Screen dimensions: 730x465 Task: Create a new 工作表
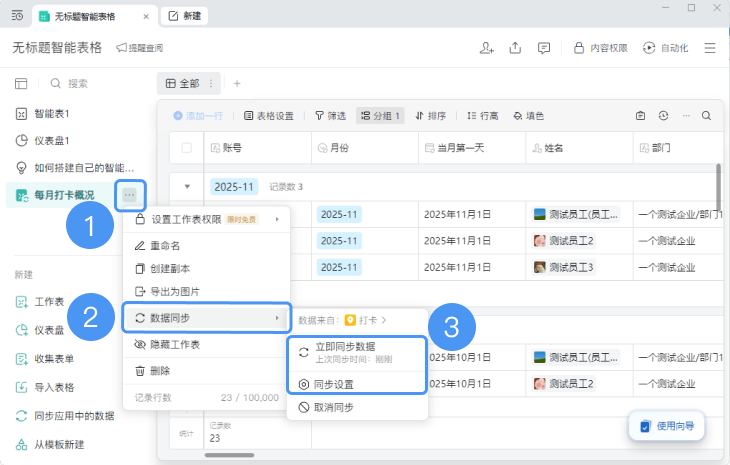pos(40,302)
